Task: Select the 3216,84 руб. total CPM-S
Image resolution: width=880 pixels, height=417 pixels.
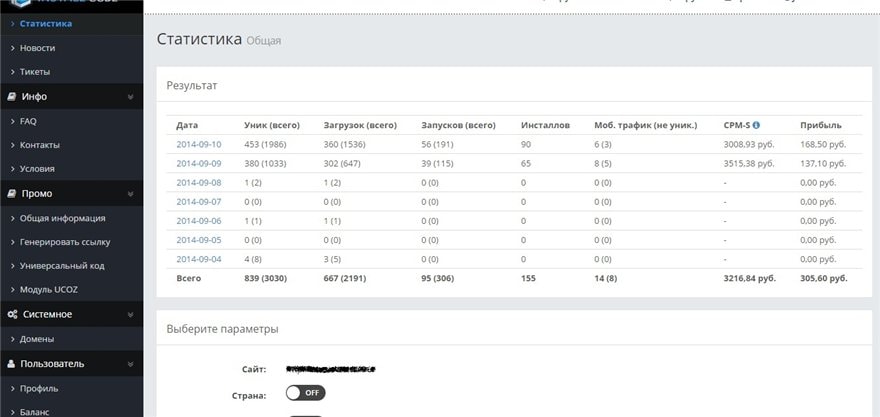Action: point(750,278)
